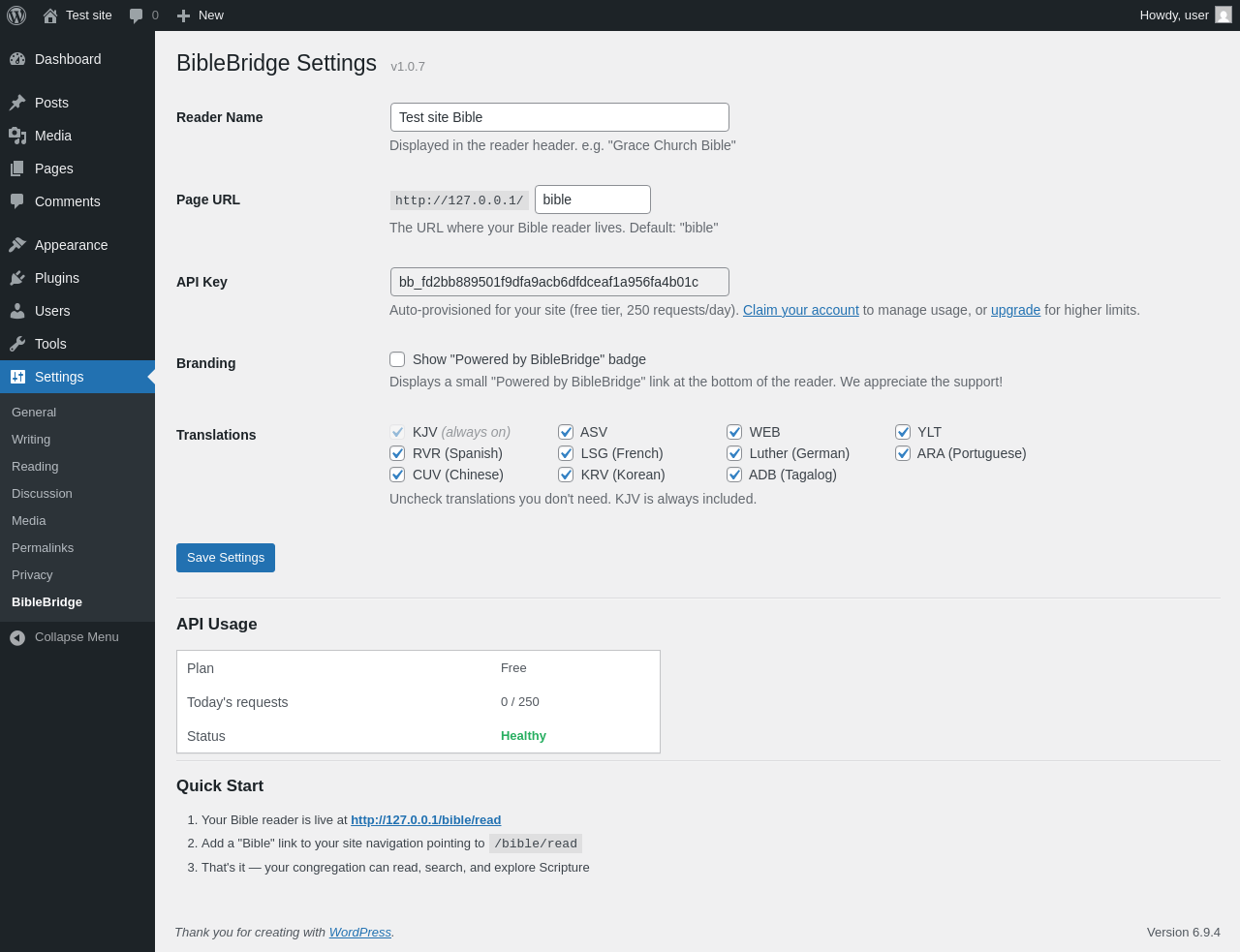
Task: Open the Dashboard icon in sidebar
Action: [x=17, y=59]
